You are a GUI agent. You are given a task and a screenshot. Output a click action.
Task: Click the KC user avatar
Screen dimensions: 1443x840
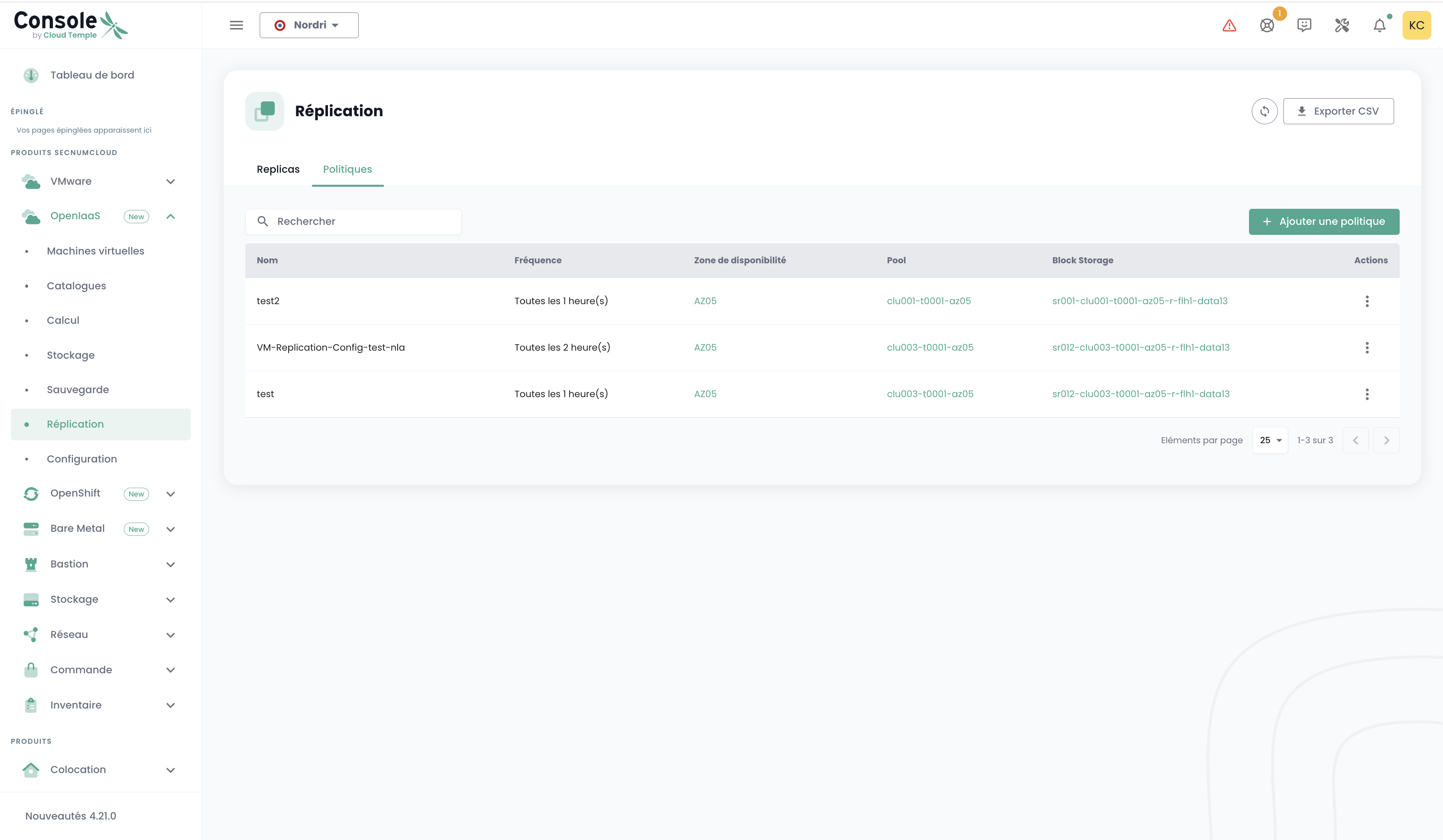tap(1416, 25)
